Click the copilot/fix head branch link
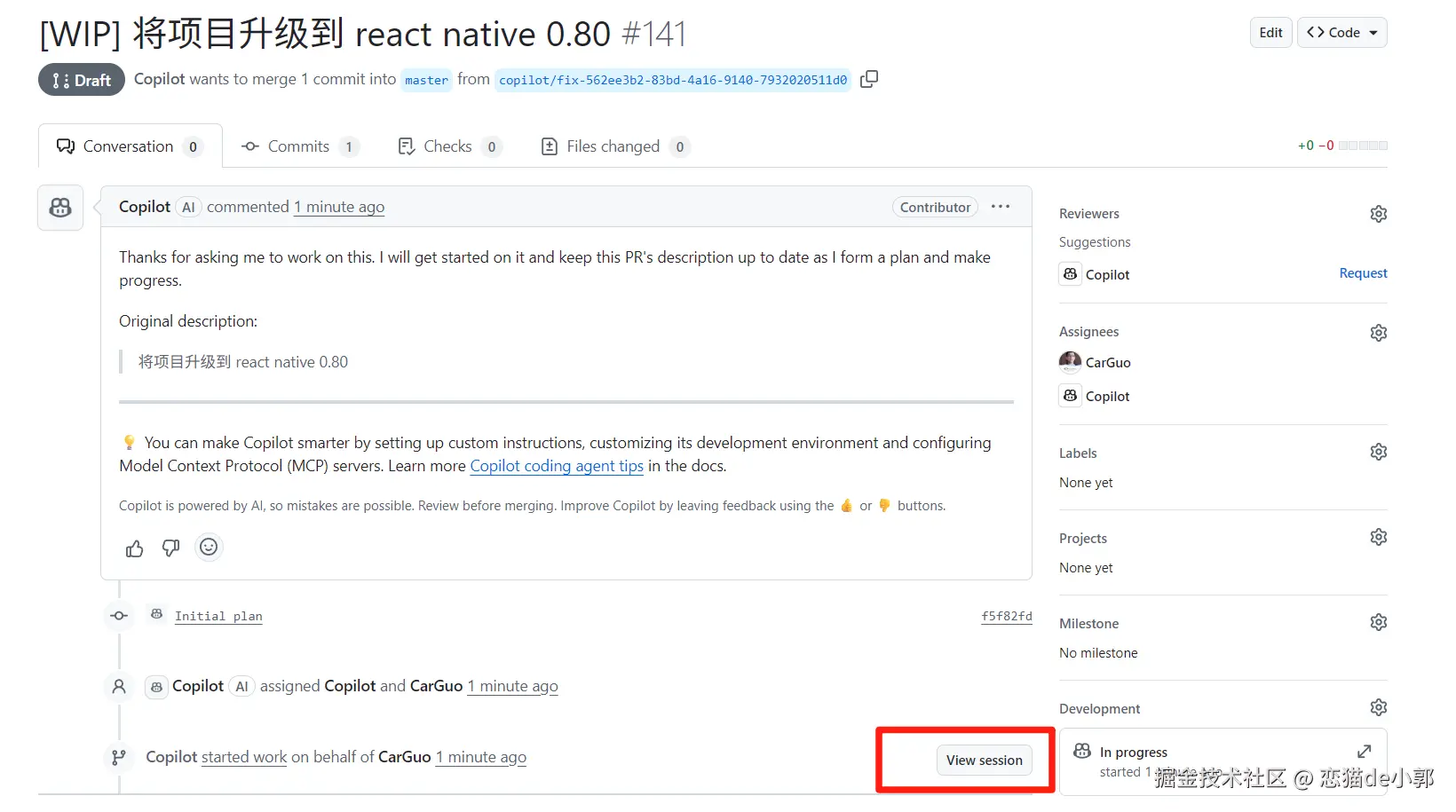Screen dimensions: 1456x812 tap(673, 80)
